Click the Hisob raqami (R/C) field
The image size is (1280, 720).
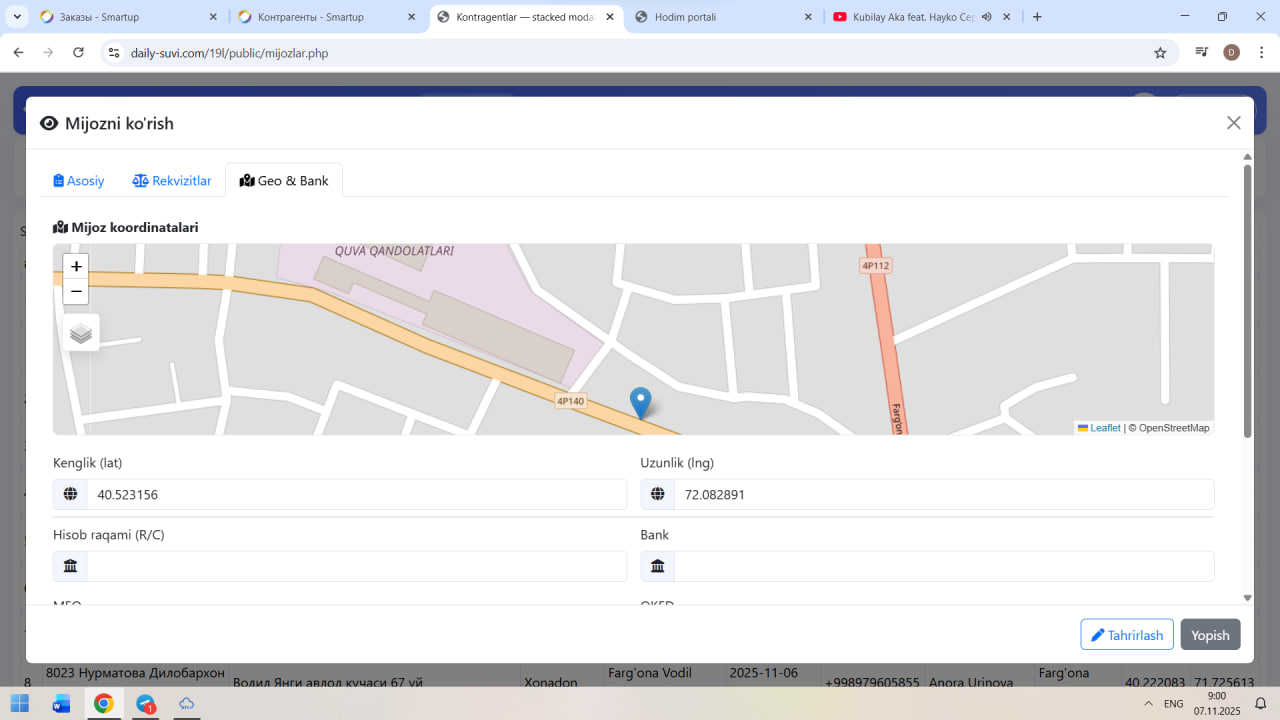tap(355, 566)
